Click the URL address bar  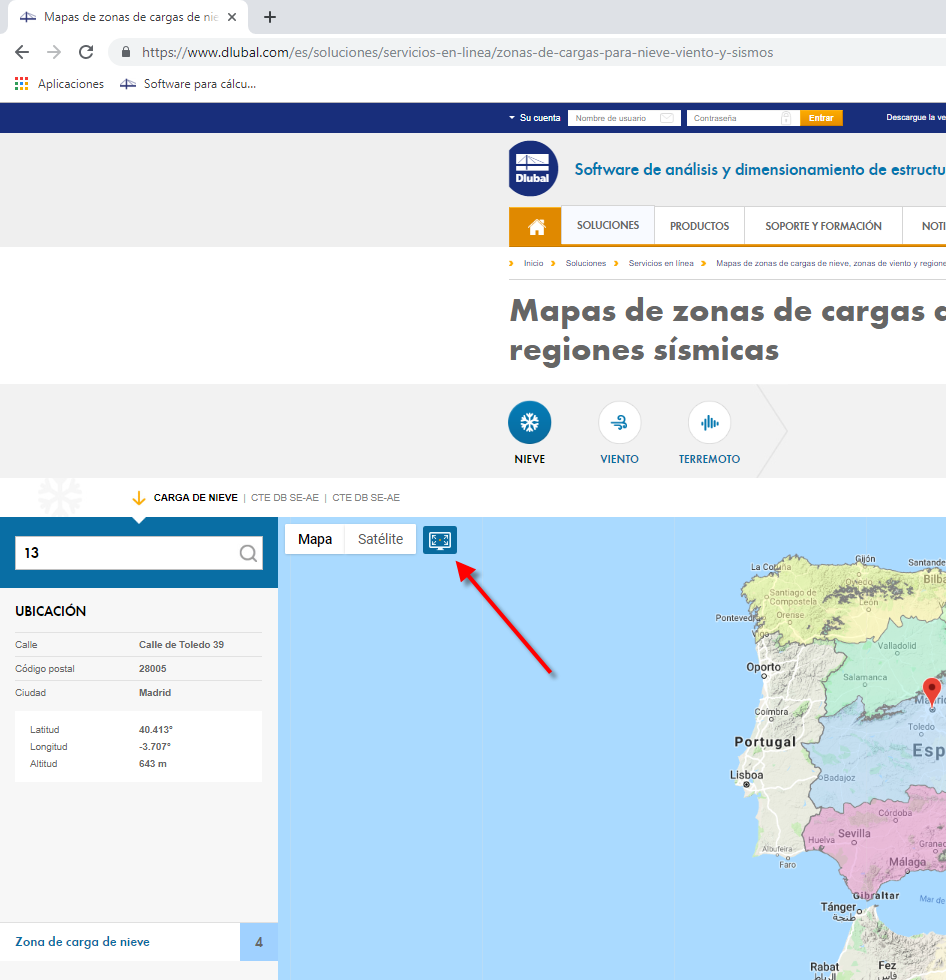pos(525,52)
